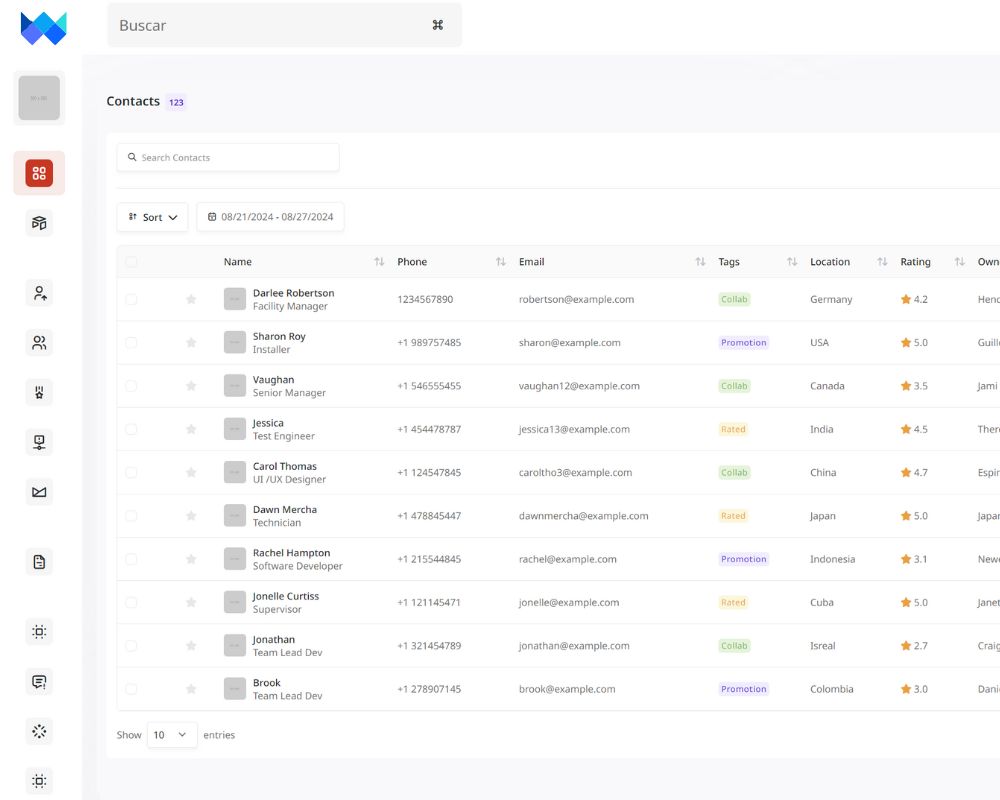Open the 08/21/2024 - 08/27/2024 date range picker
The image size is (1000, 800).
click(x=270, y=217)
